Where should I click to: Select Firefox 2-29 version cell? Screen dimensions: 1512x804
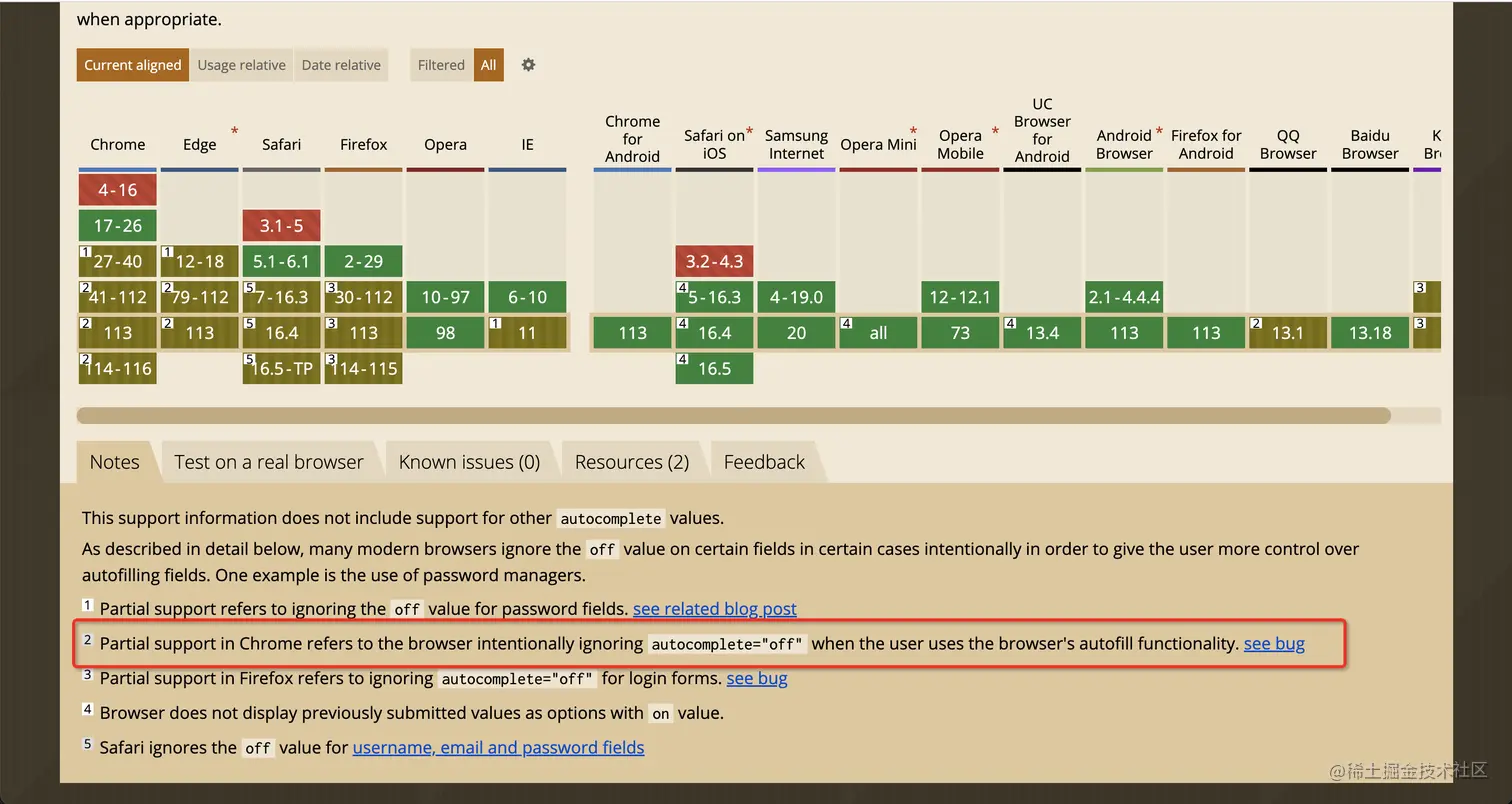(x=364, y=261)
